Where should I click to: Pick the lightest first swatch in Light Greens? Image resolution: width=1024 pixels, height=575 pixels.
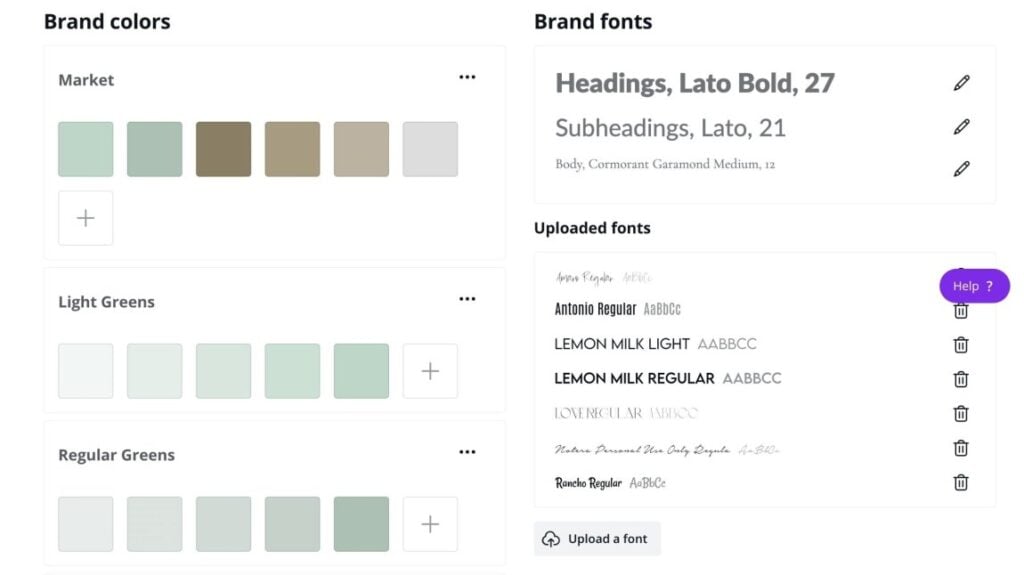pos(86,371)
